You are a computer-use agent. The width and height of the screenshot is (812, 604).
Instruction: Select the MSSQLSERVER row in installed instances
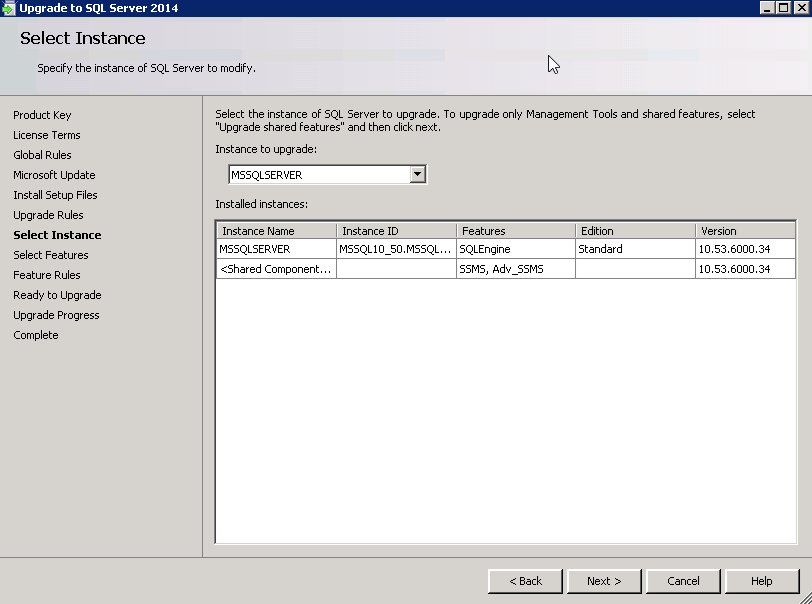pos(506,249)
